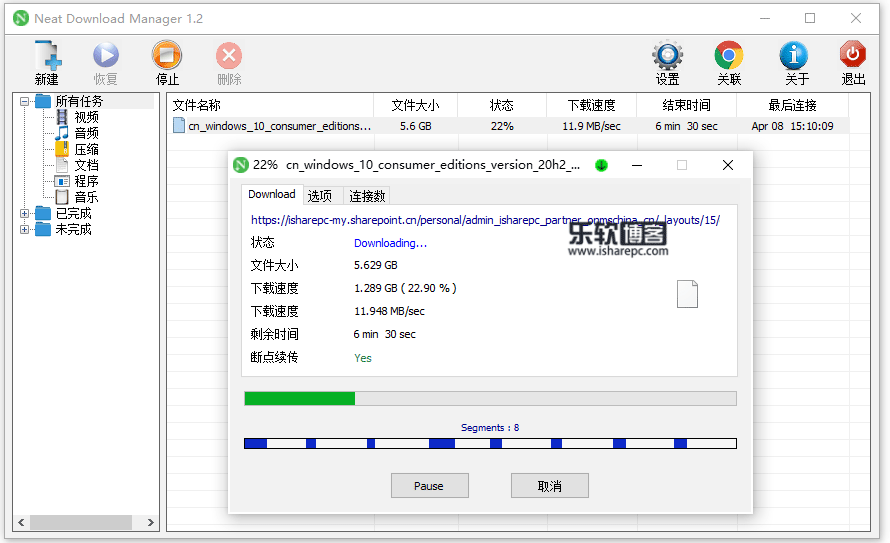This screenshot has height=543, width=890.
Task: Click the Downloading... status text
Action: (391, 243)
